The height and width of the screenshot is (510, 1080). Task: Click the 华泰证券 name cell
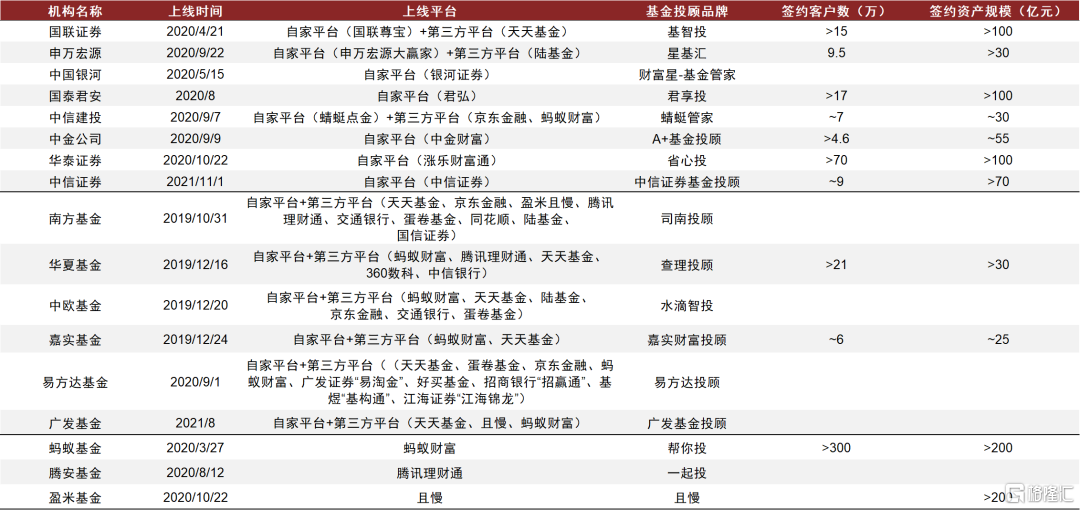(x=74, y=160)
